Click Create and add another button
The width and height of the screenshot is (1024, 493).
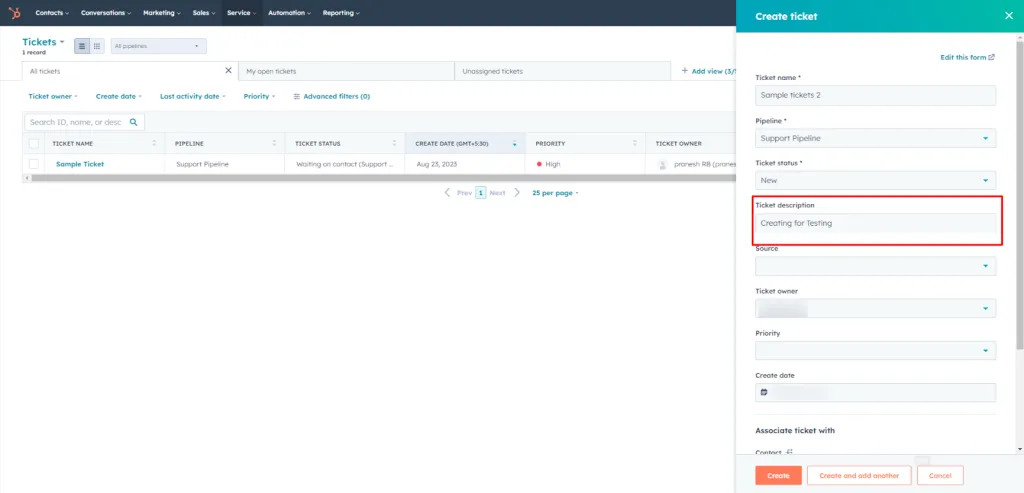859,475
